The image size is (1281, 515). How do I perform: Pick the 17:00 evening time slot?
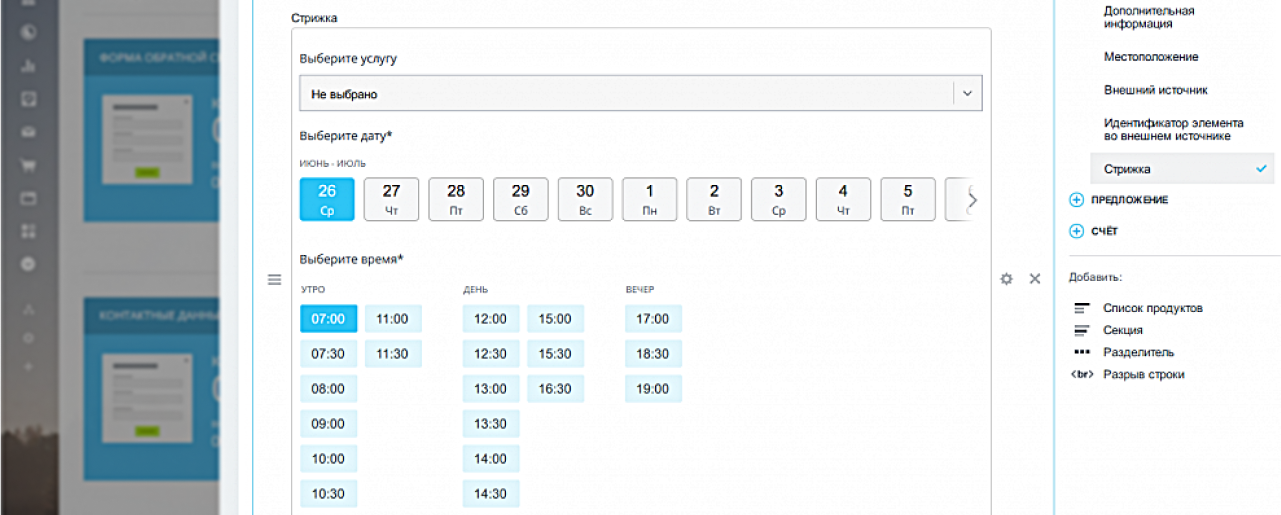click(x=653, y=319)
